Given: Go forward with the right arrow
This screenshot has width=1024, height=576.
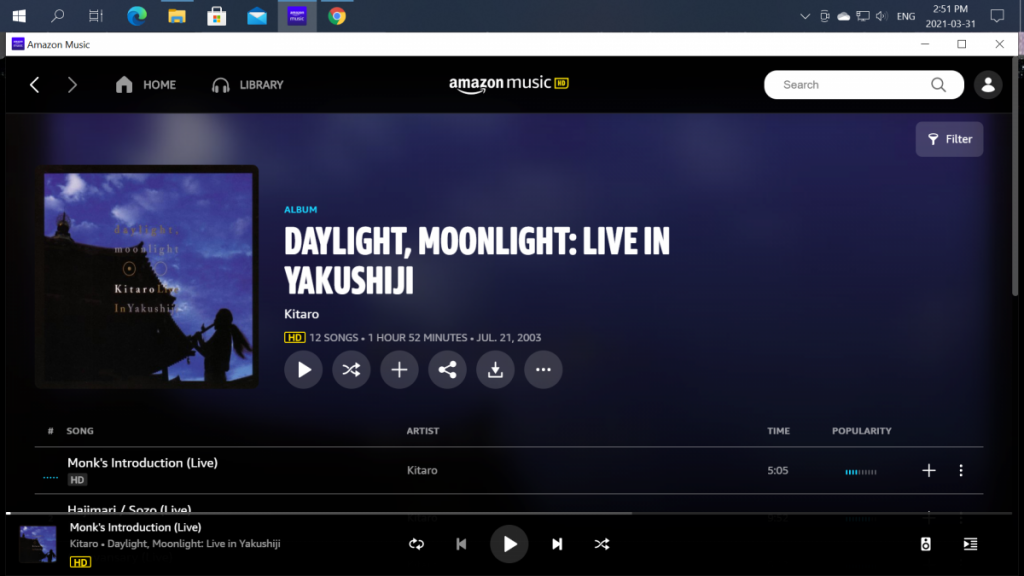Looking at the screenshot, I should click(x=72, y=85).
